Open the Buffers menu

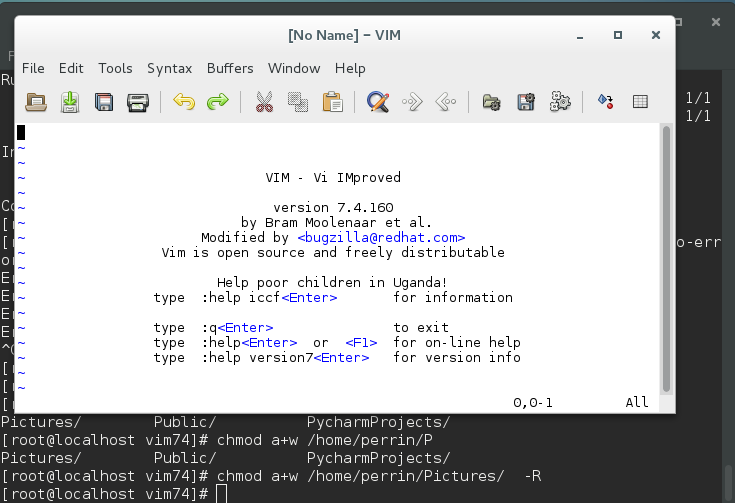[x=230, y=68]
